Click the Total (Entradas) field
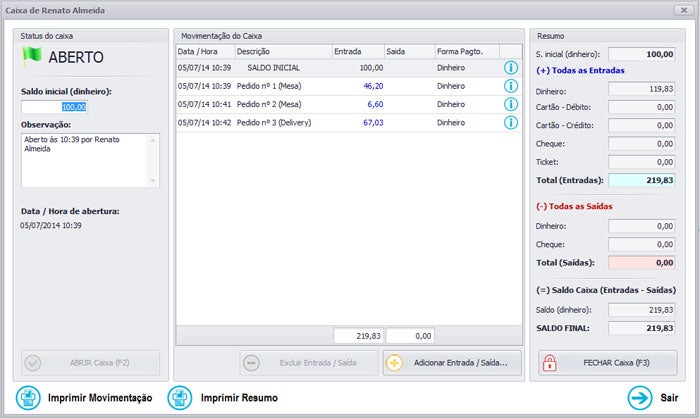This screenshot has width=700, height=419. (x=642, y=181)
